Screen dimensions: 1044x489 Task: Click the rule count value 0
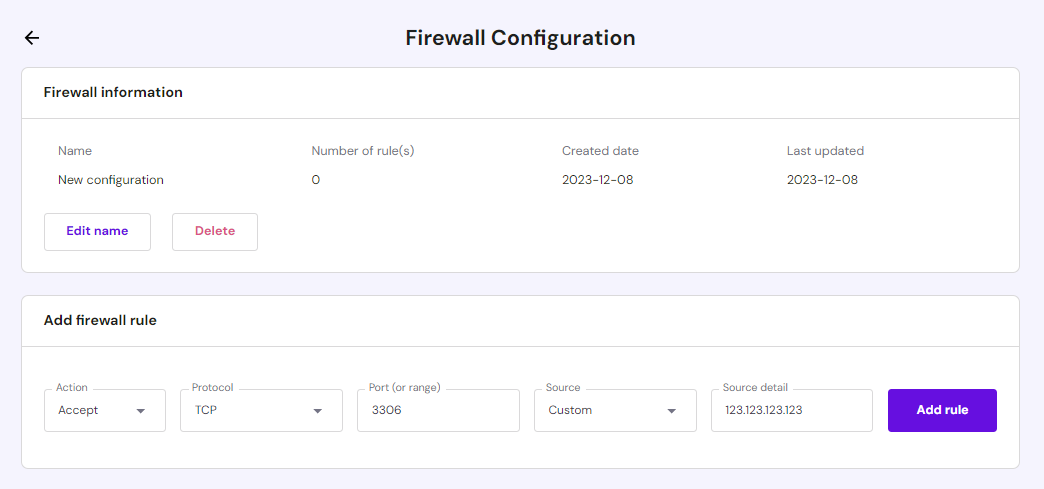[x=316, y=180]
